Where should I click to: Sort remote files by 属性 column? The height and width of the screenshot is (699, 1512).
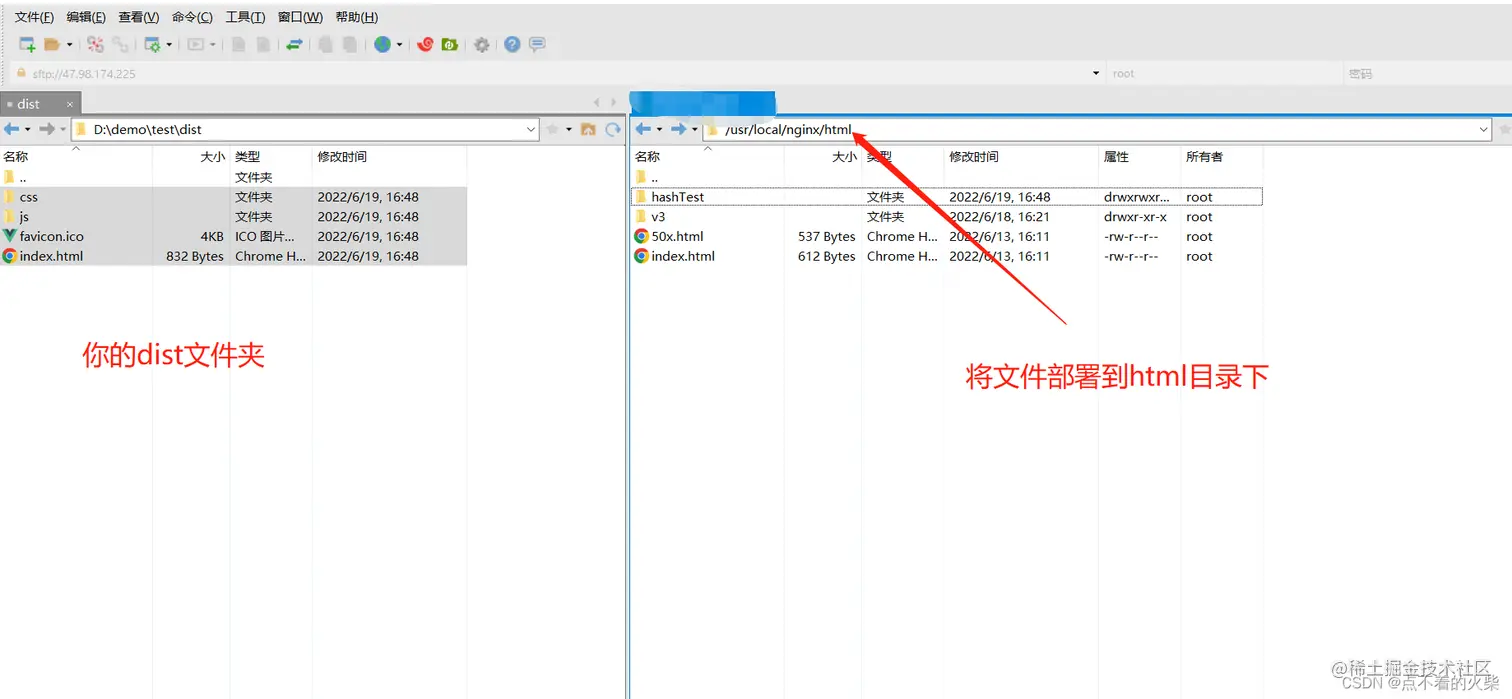[1139, 157]
